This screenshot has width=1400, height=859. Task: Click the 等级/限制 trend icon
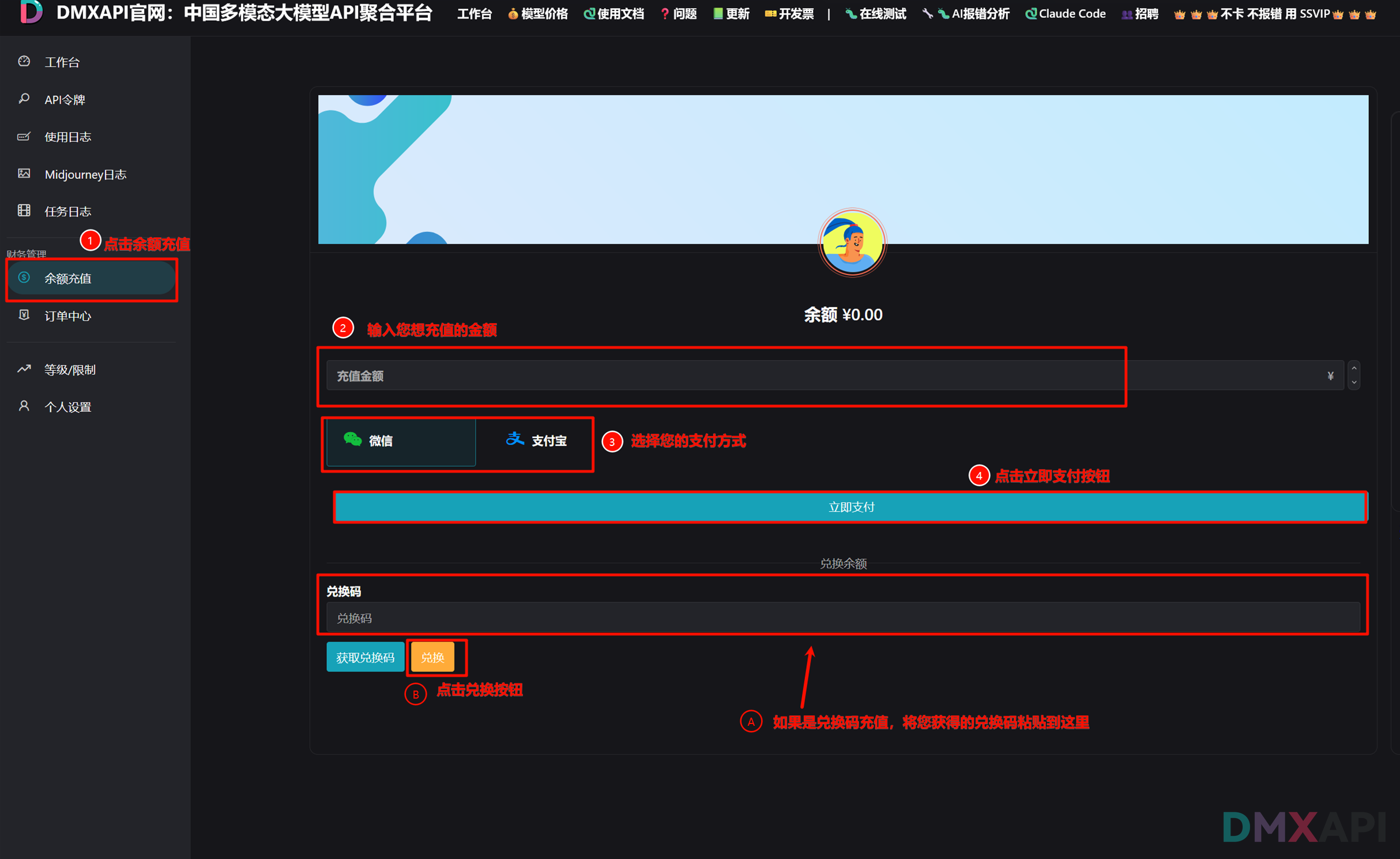click(24, 369)
